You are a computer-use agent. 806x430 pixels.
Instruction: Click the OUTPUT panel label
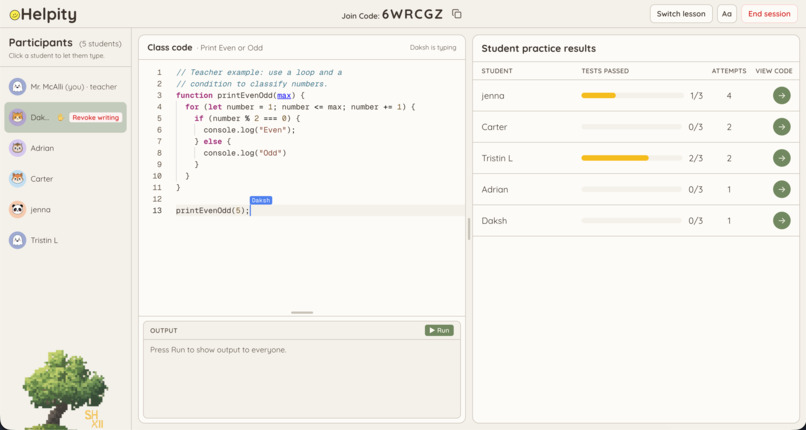pyautogui.click(x=163, y=330)
